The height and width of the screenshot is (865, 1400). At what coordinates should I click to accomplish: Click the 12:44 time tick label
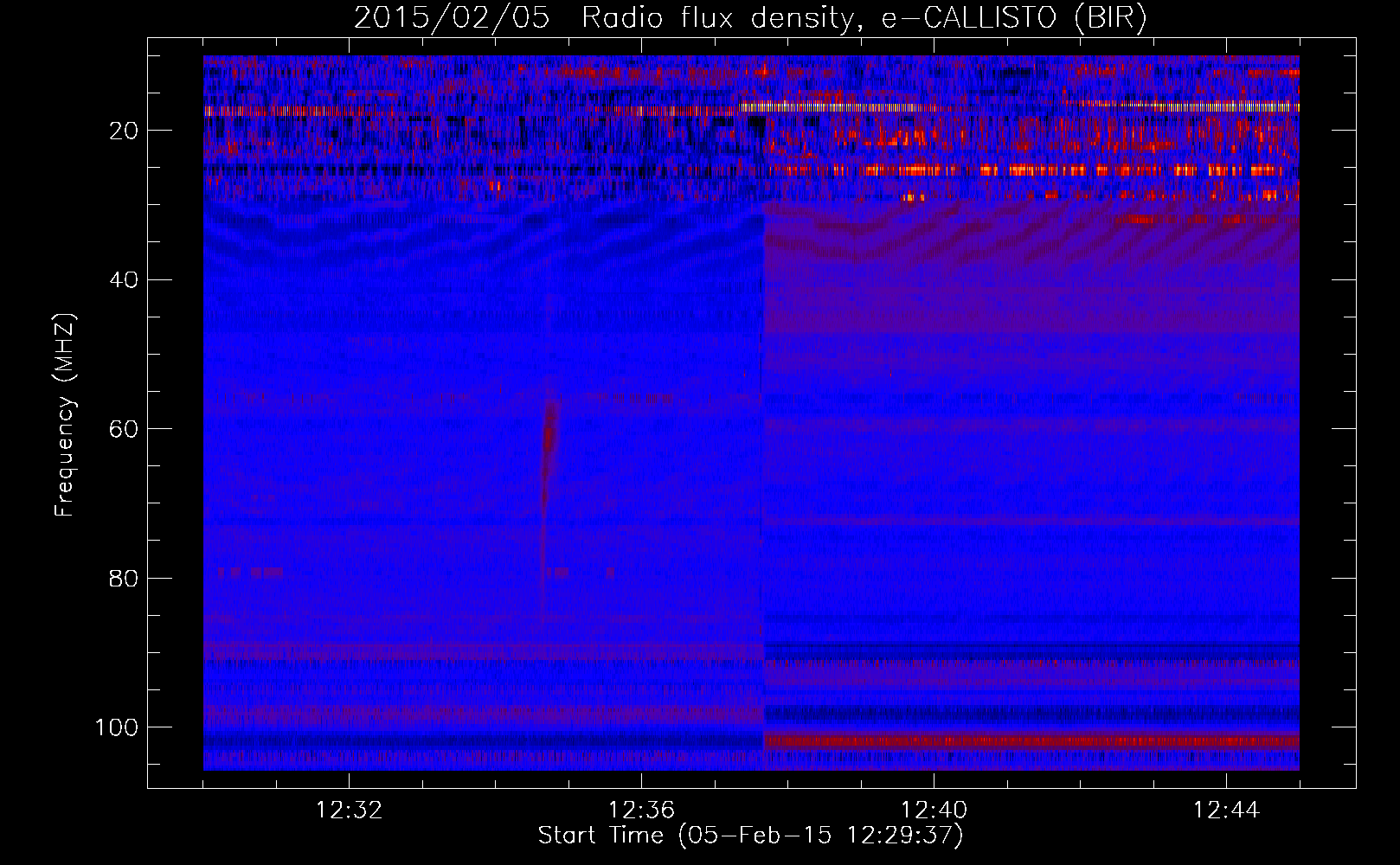coord(1226,811)
